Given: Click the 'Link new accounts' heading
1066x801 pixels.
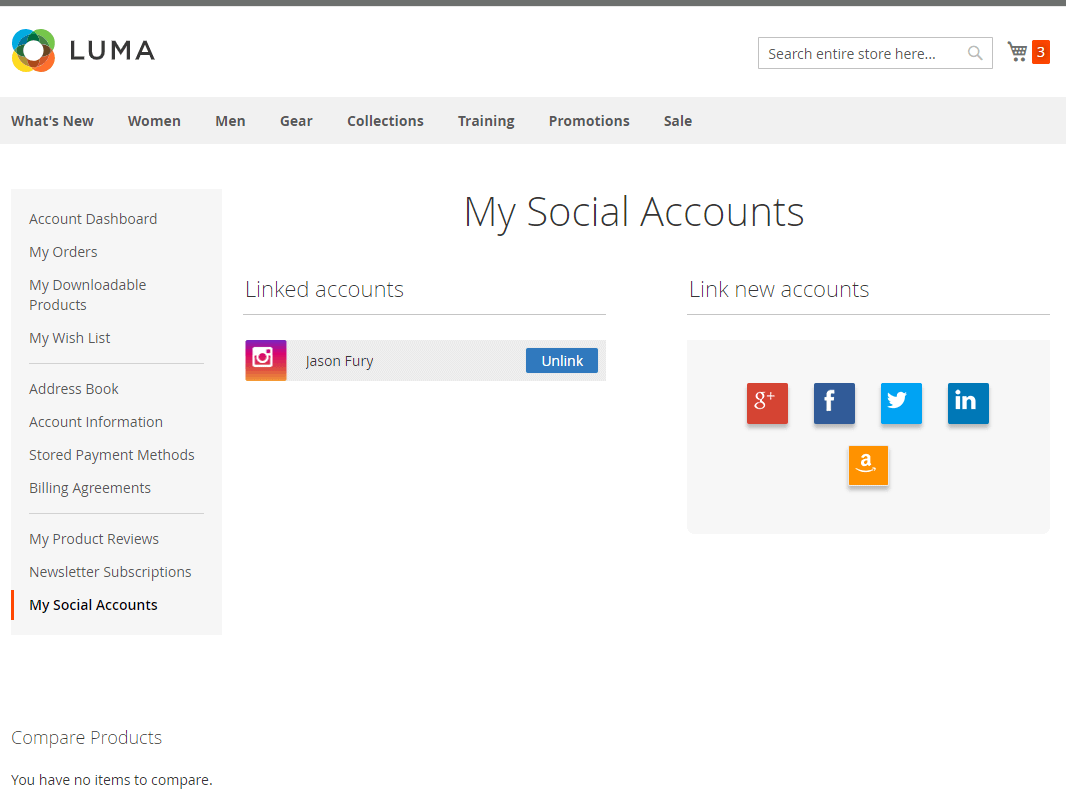Looking at the screenshot, I should (x=779, y=290).
